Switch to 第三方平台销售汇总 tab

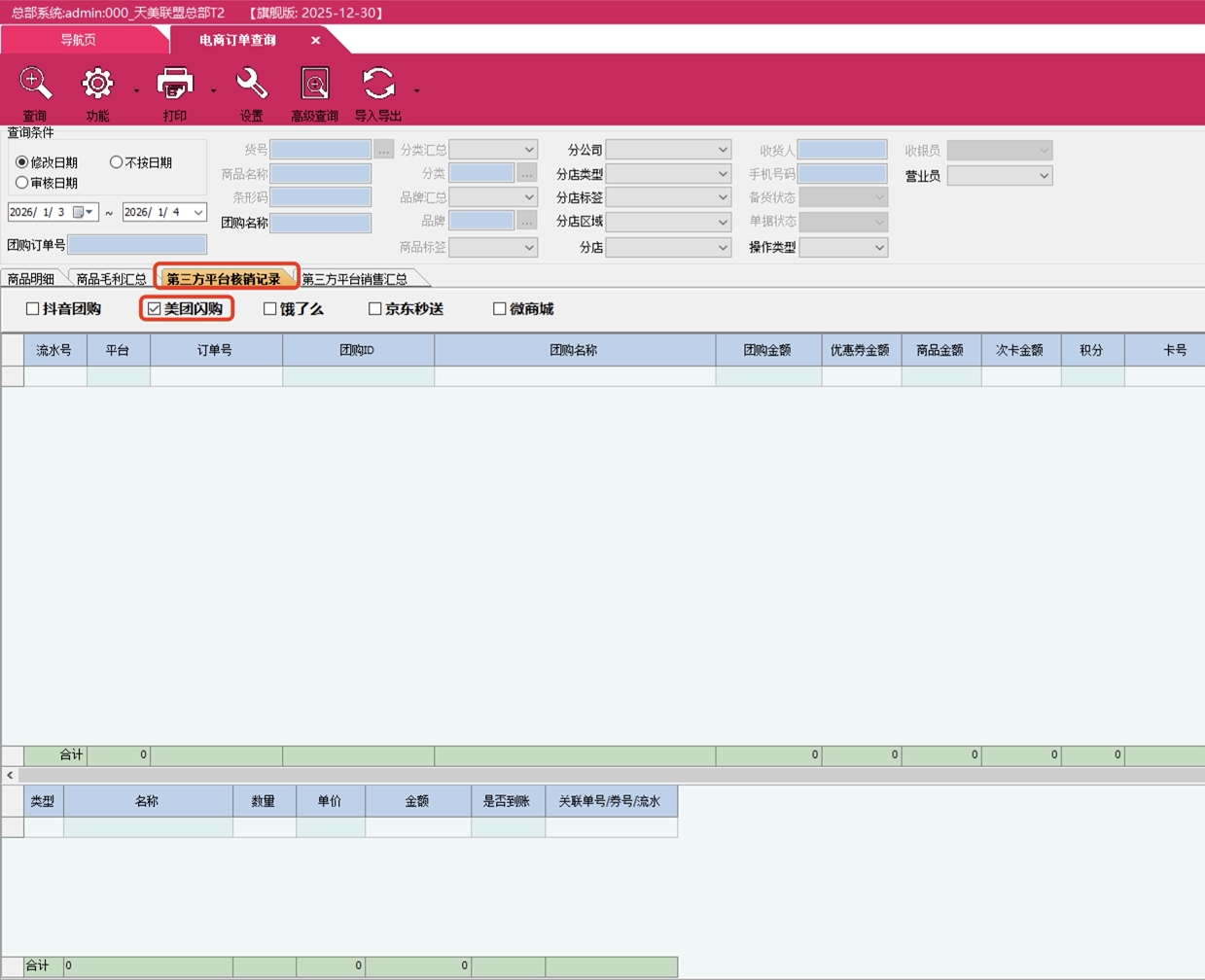(355, 279)
